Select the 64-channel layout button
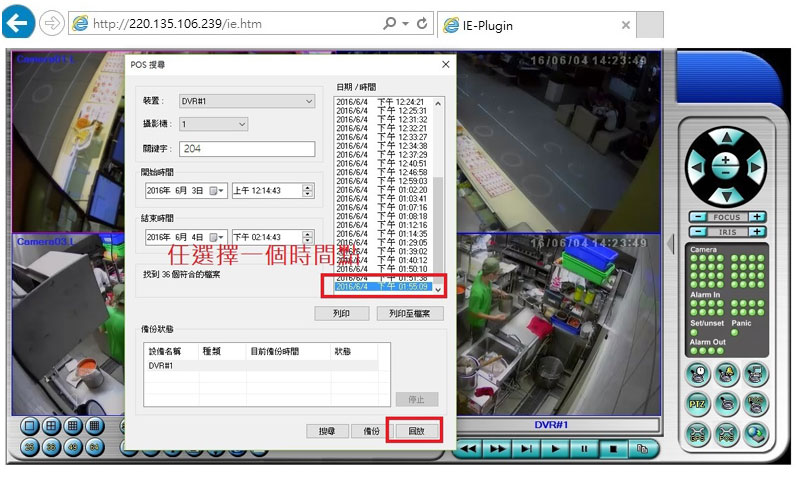This screenshot has width=800, height=500. pos(95,447)
